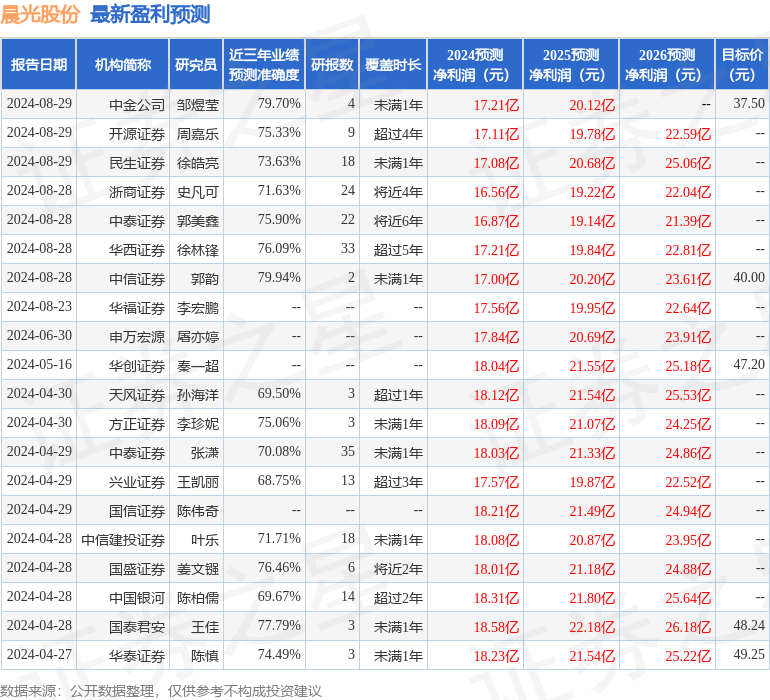This screenshot has height=700, width=770.
Task: Click the 晨光股份 title text
Action: pos(40,14)
